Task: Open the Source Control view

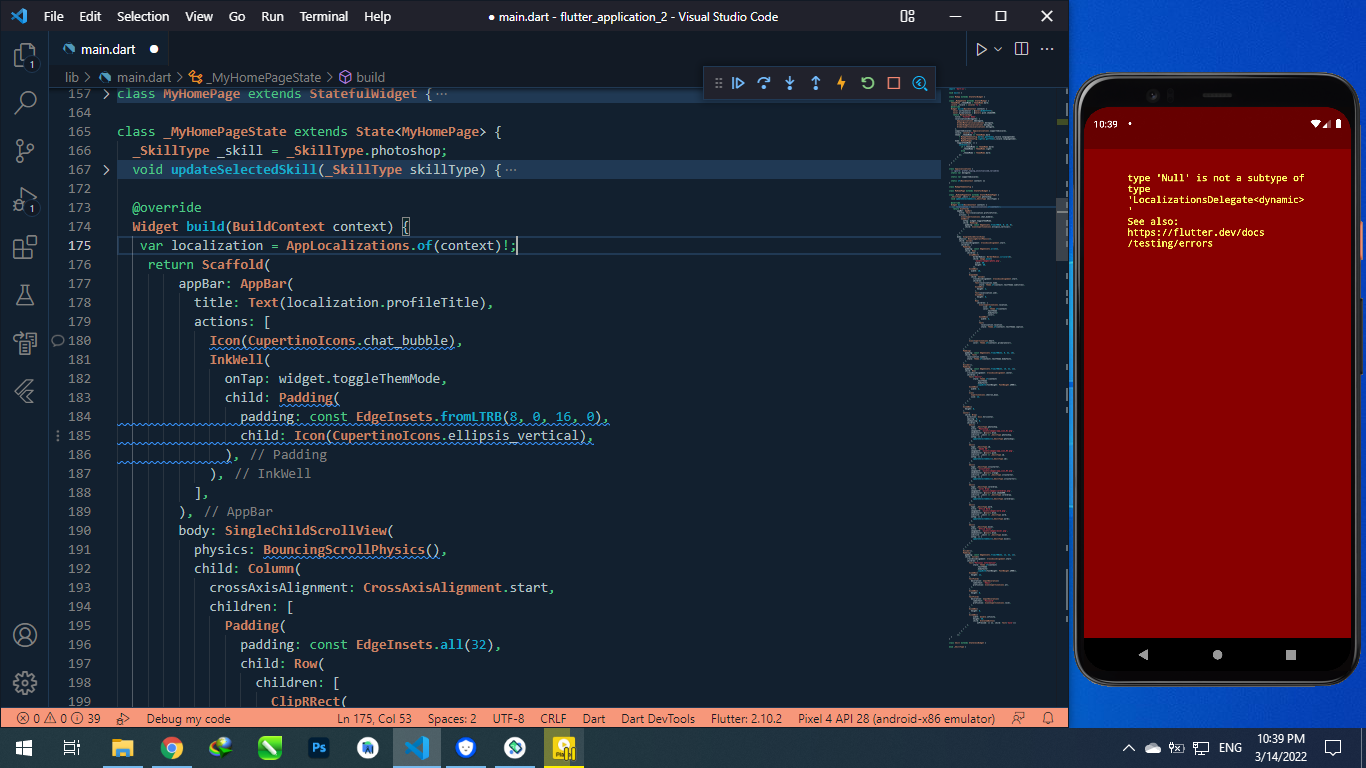Action: pos(25,151)
